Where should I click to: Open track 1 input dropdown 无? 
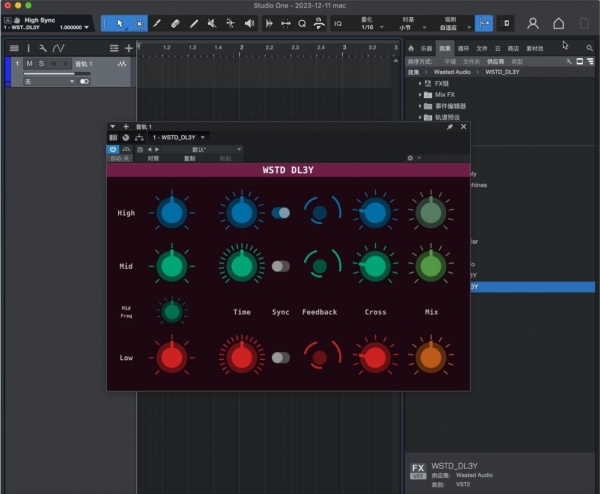pos(49,82)
